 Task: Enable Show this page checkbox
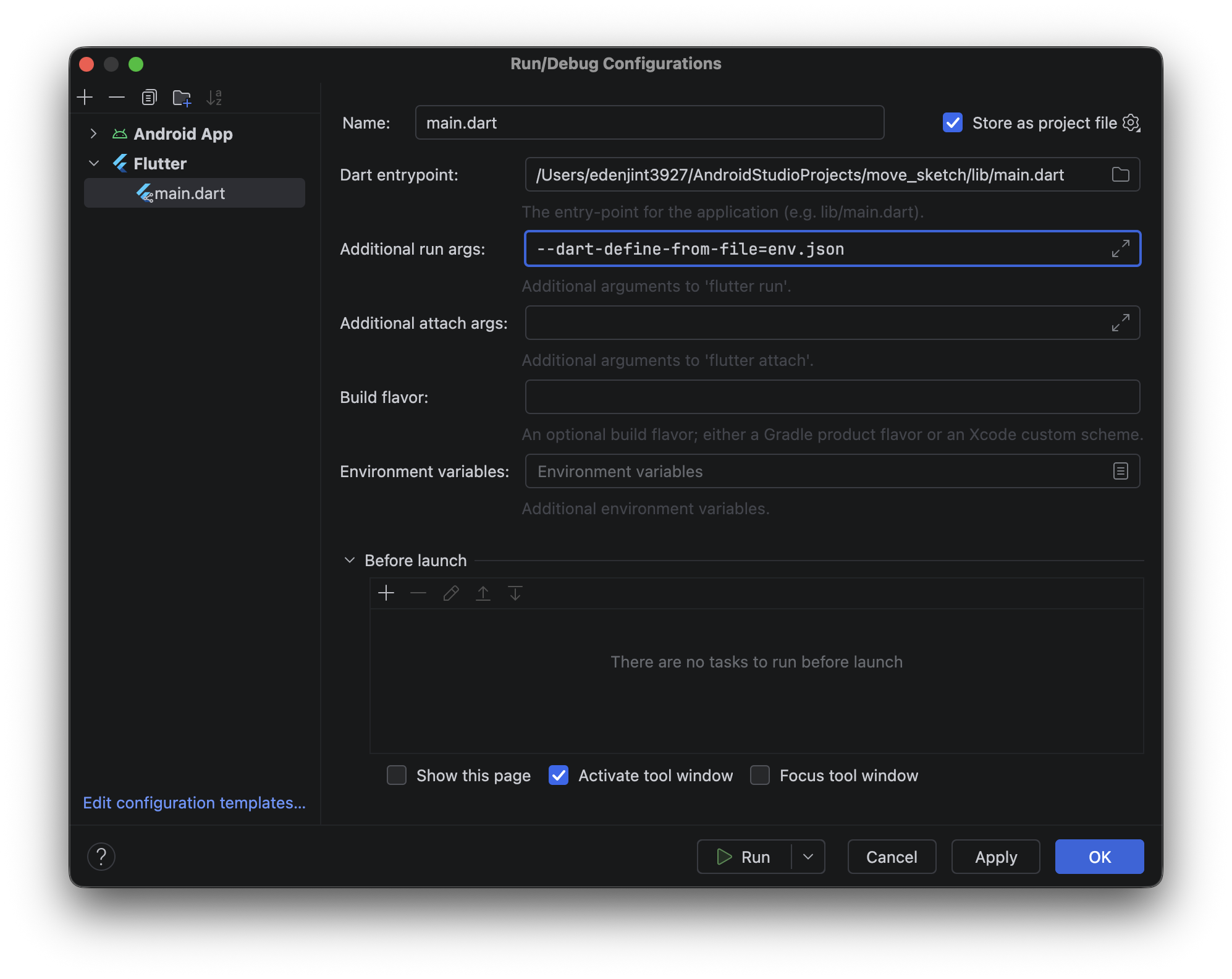(x=397, y=775)
